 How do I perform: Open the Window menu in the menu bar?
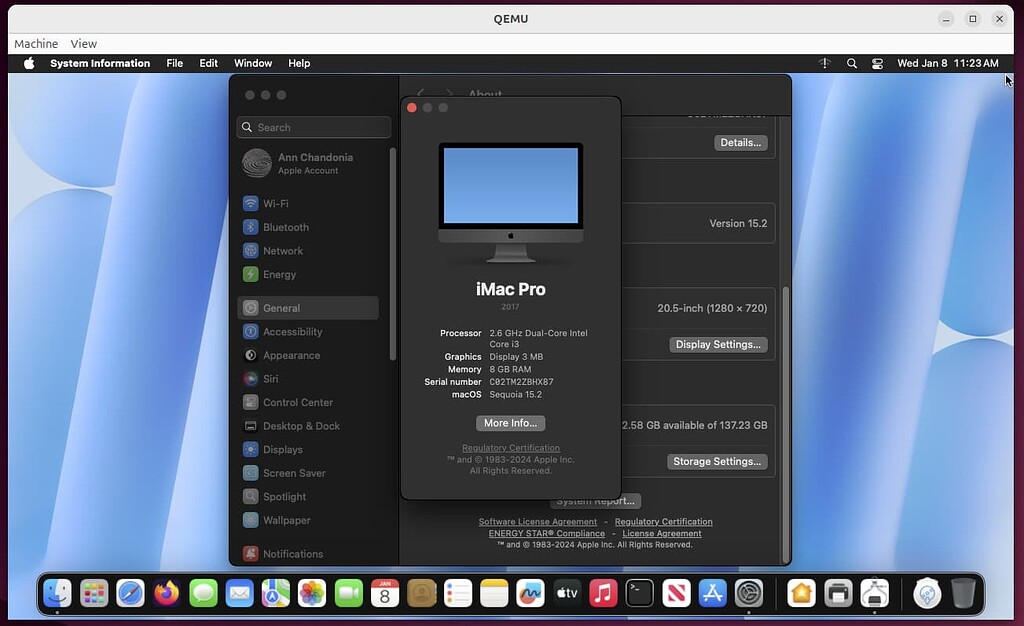pos(252,63)
